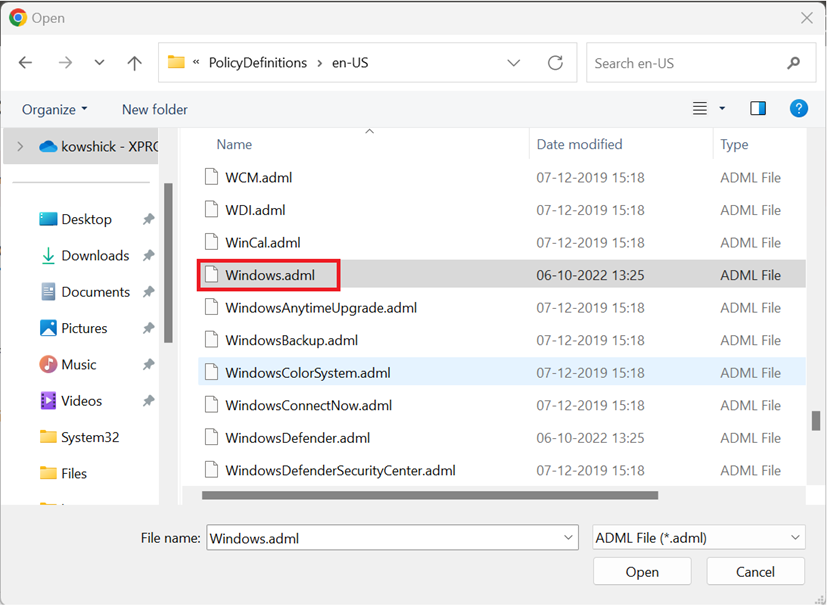The image size is (827, 607).
Task: Click the Music folder icon
Action: pos(48,365)
